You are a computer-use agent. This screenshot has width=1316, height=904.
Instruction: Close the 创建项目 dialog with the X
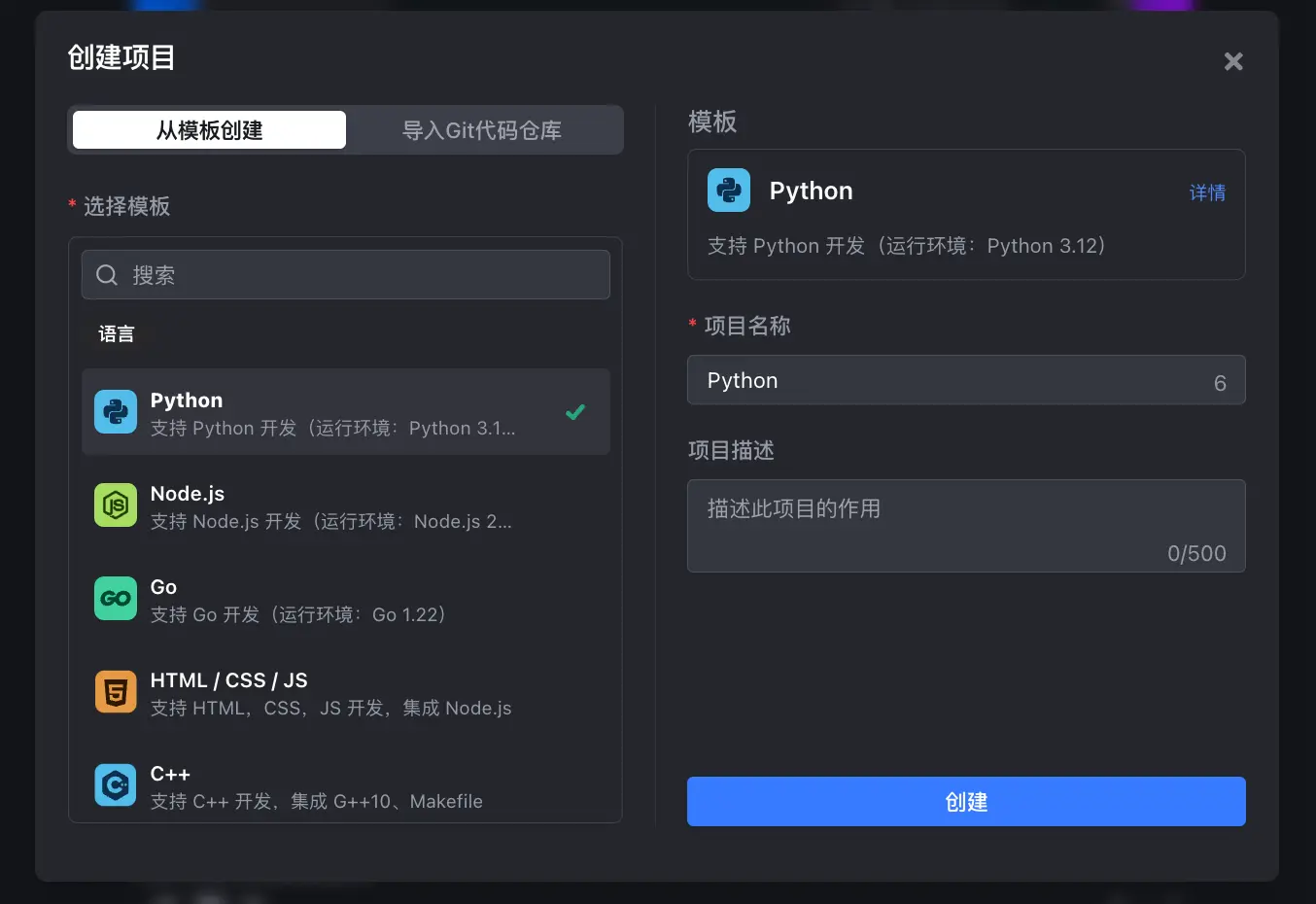pyautogui.click(x=1233, y=61)
